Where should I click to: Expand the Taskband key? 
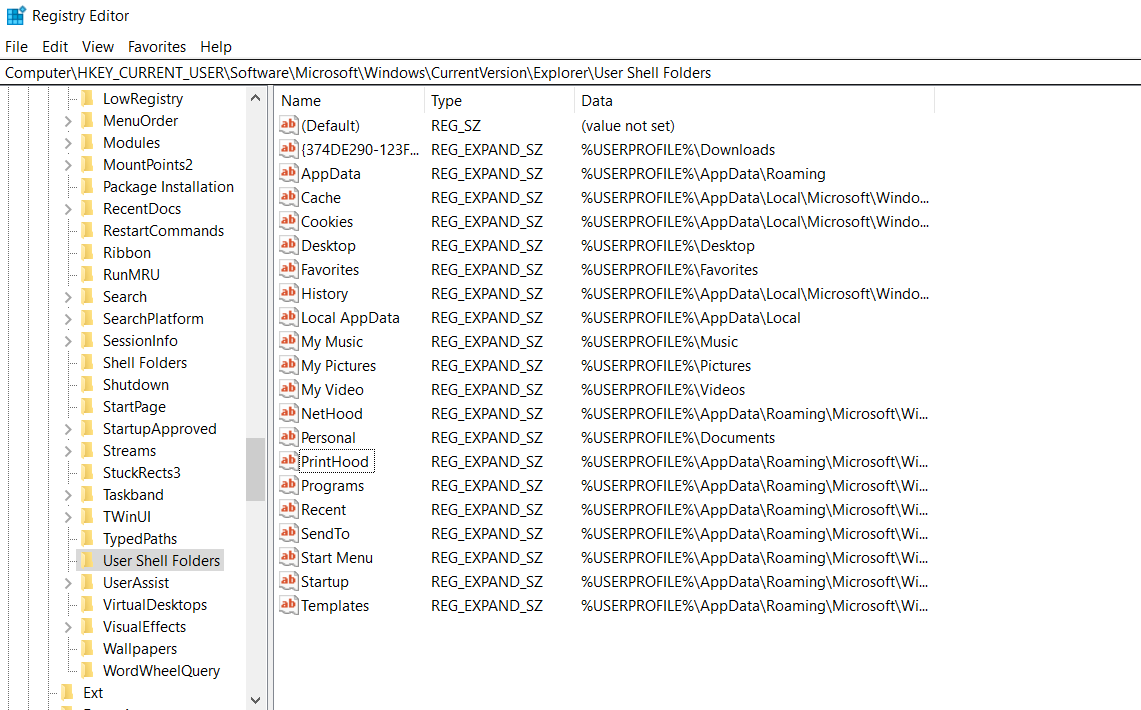[68, 495]
